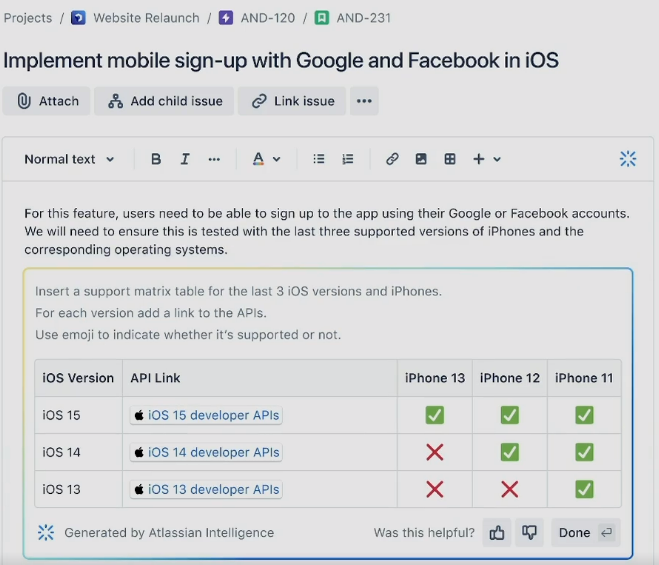Expand the text color dropdown chevron
The width and height of the screenshot is (659, 565).
click(277, 159)
